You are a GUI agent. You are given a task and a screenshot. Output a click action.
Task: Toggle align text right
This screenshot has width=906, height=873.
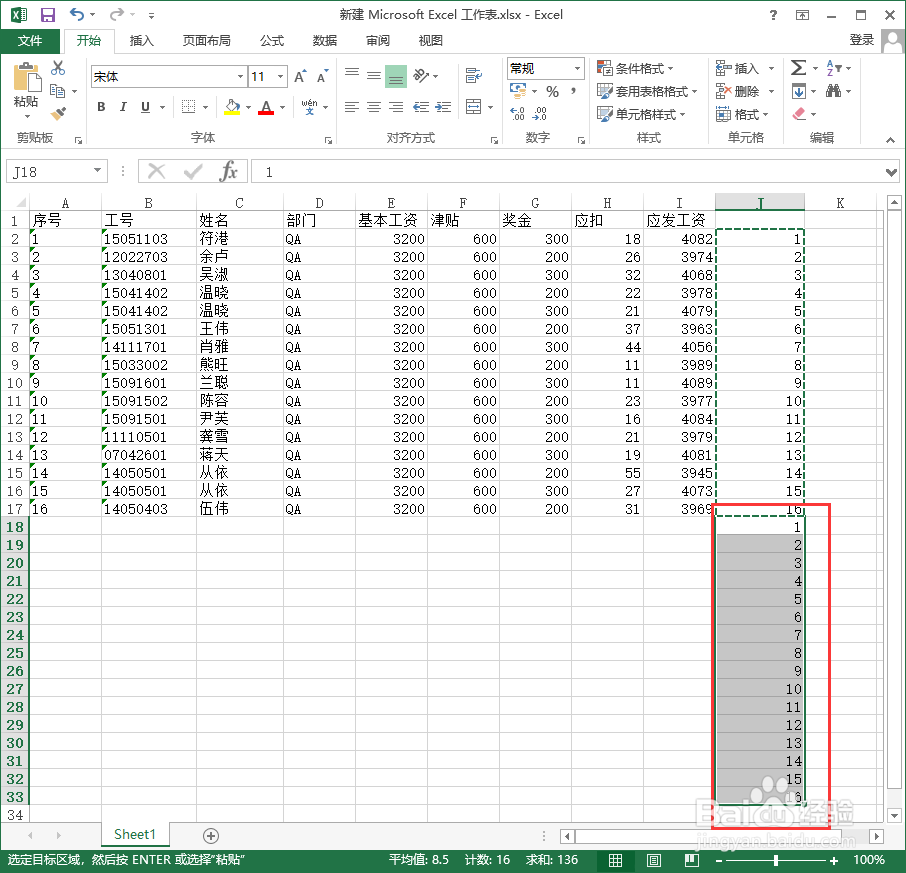(x=396, y=107)
